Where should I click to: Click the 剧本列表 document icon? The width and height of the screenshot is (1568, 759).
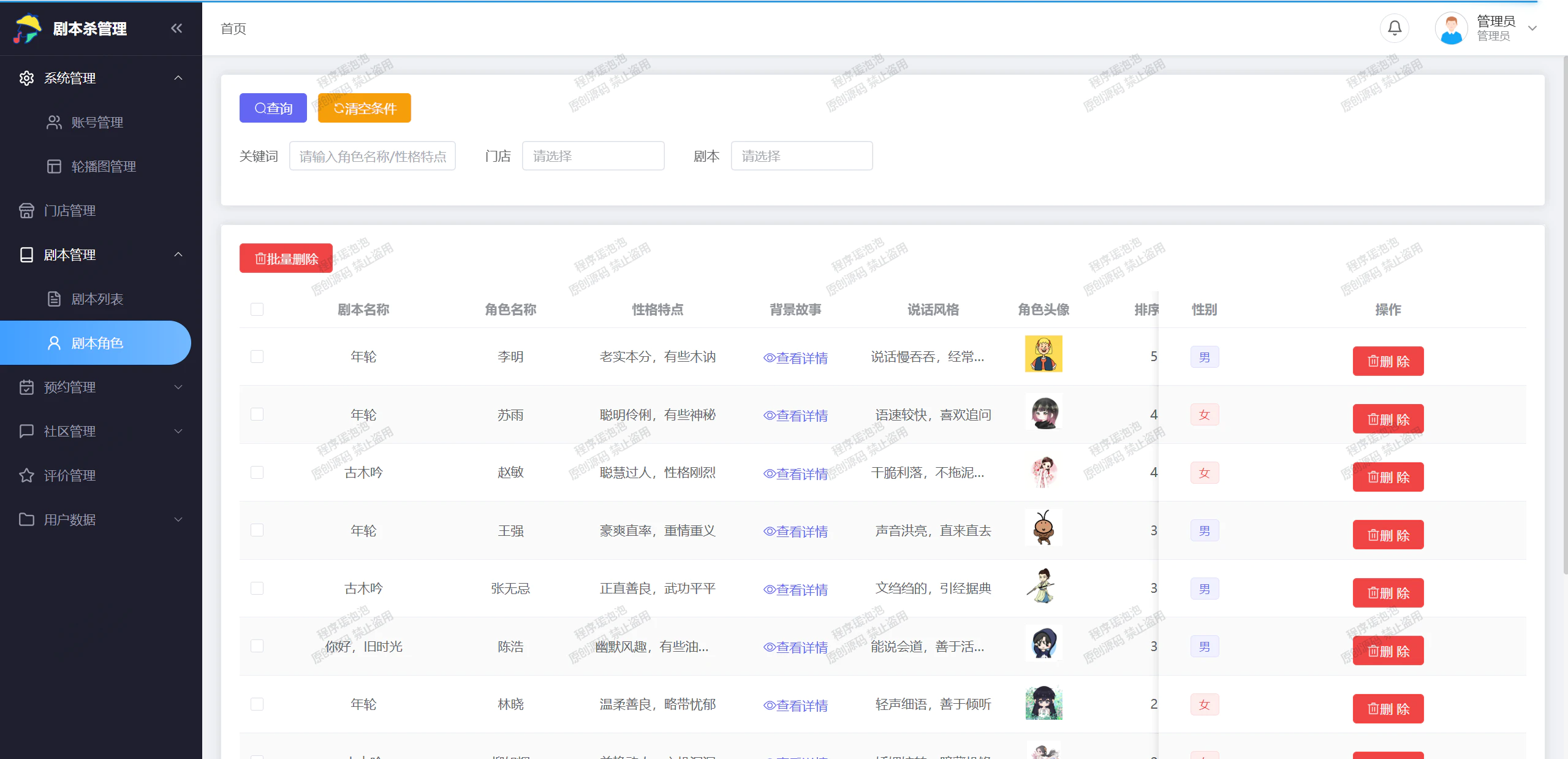click(54, 299)
